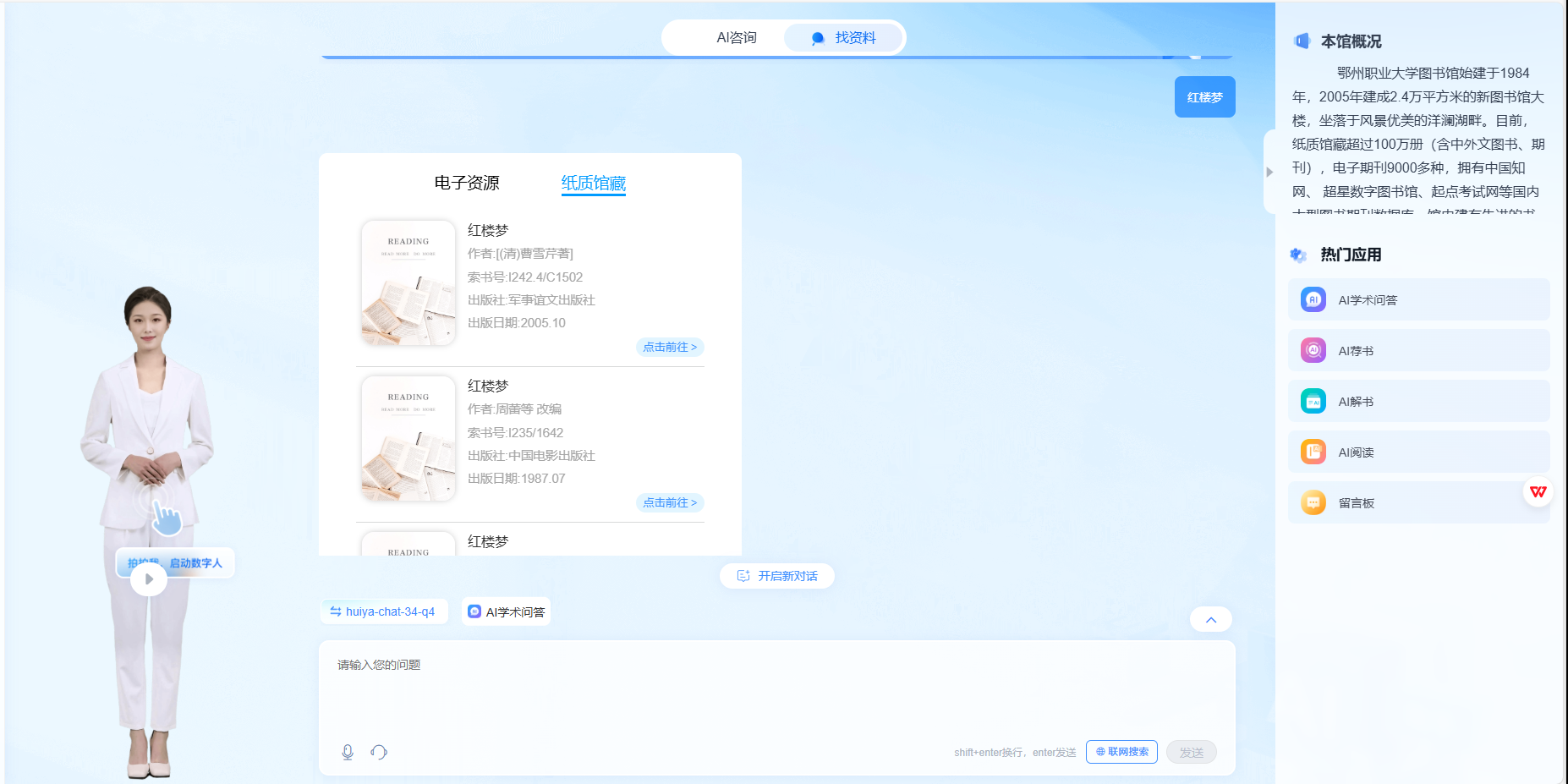The image size is (1568, 784).
Task: Collapse the right sidebar with arrow handle
Action: (1269, 172)
